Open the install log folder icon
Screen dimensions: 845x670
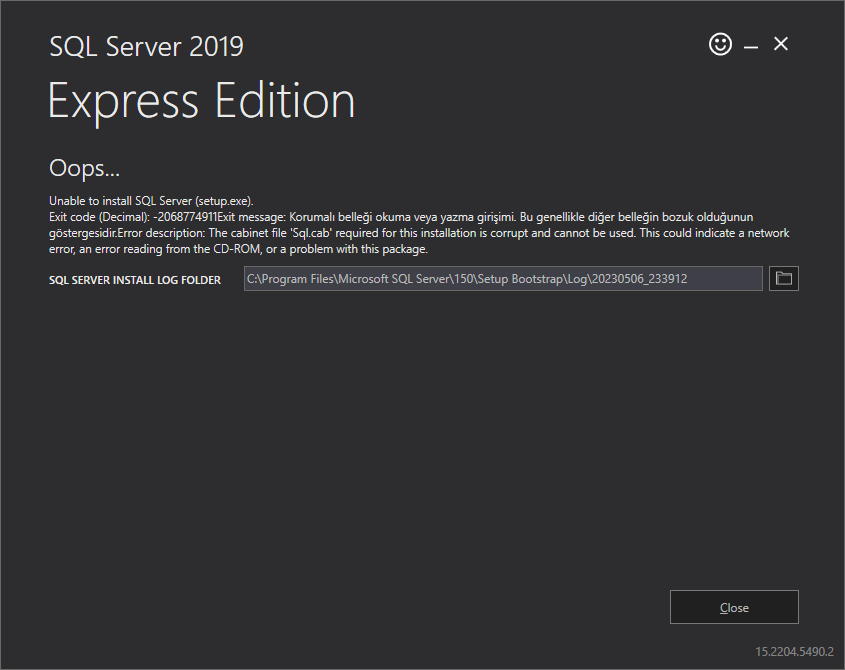[784, 279]
